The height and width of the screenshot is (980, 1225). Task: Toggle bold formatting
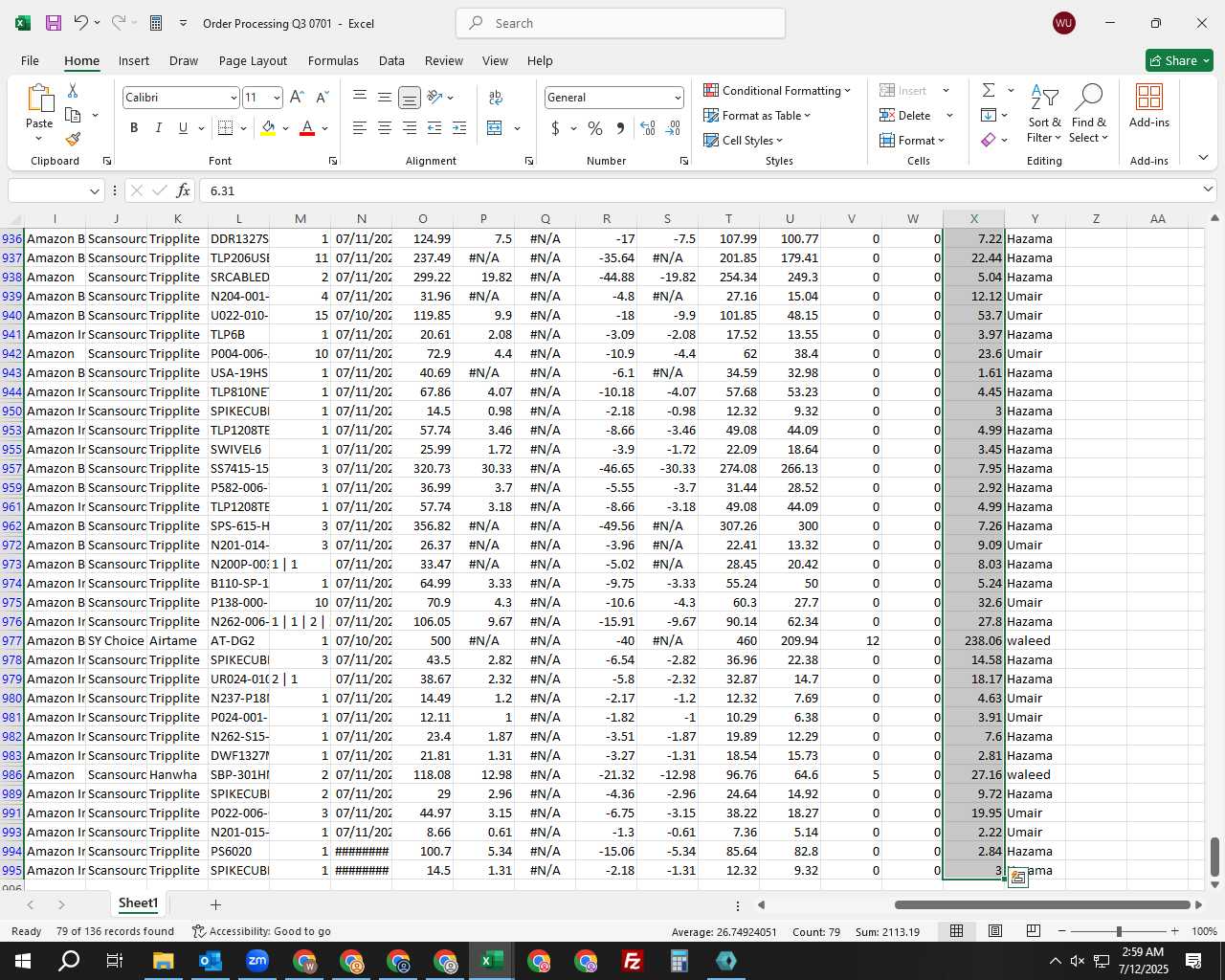134,128
